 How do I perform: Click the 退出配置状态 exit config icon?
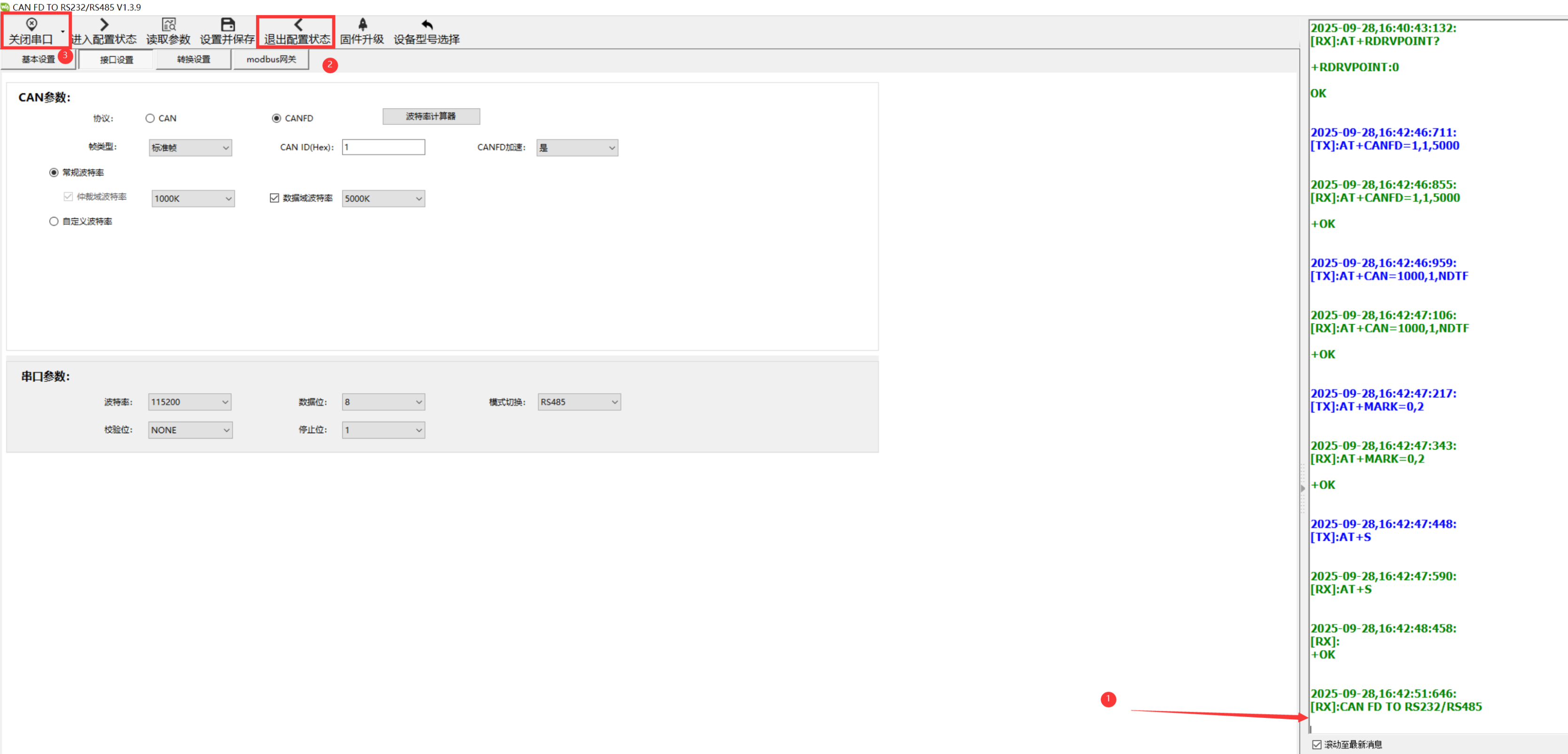(x=298, y=24)
